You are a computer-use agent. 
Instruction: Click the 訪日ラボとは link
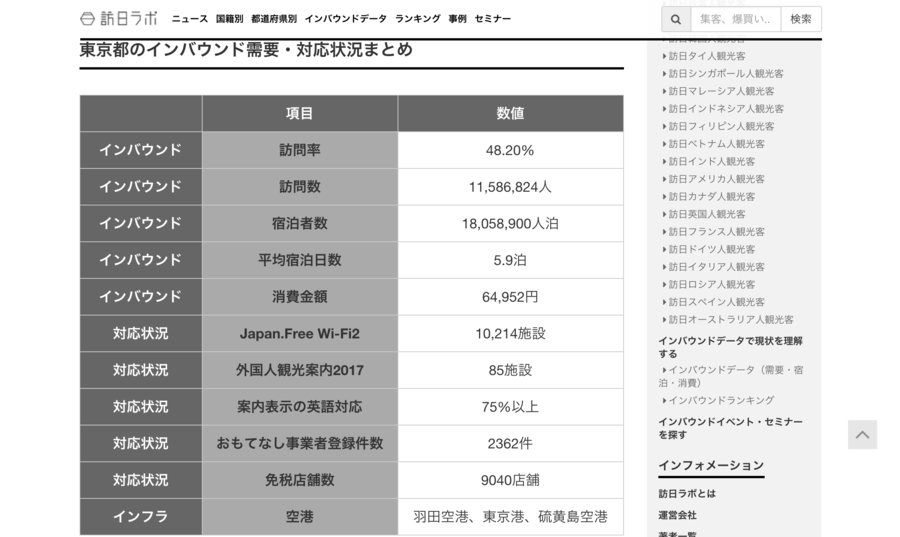(x=687, y=494)
